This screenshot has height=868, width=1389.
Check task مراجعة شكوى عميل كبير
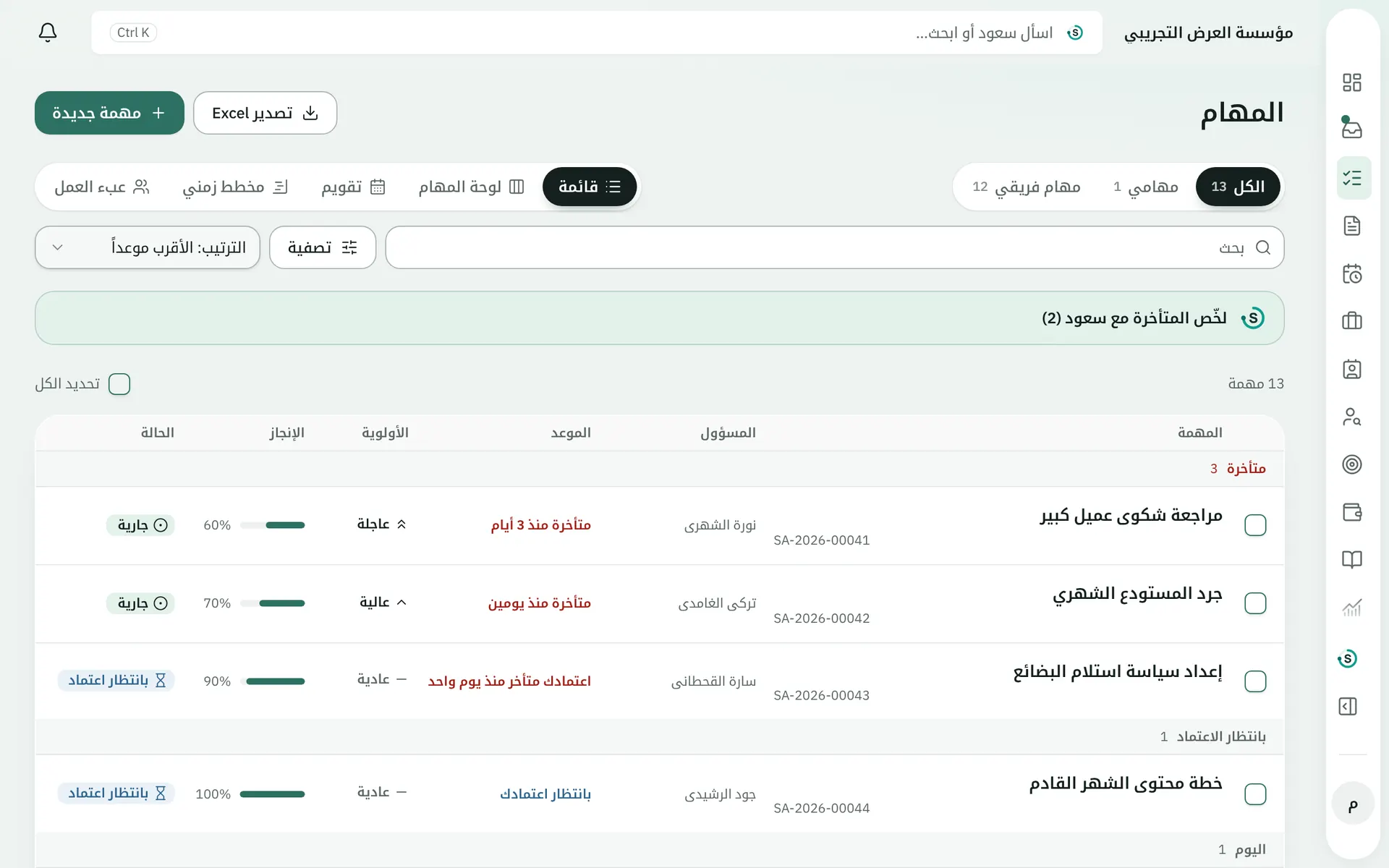coord(1255,525)
